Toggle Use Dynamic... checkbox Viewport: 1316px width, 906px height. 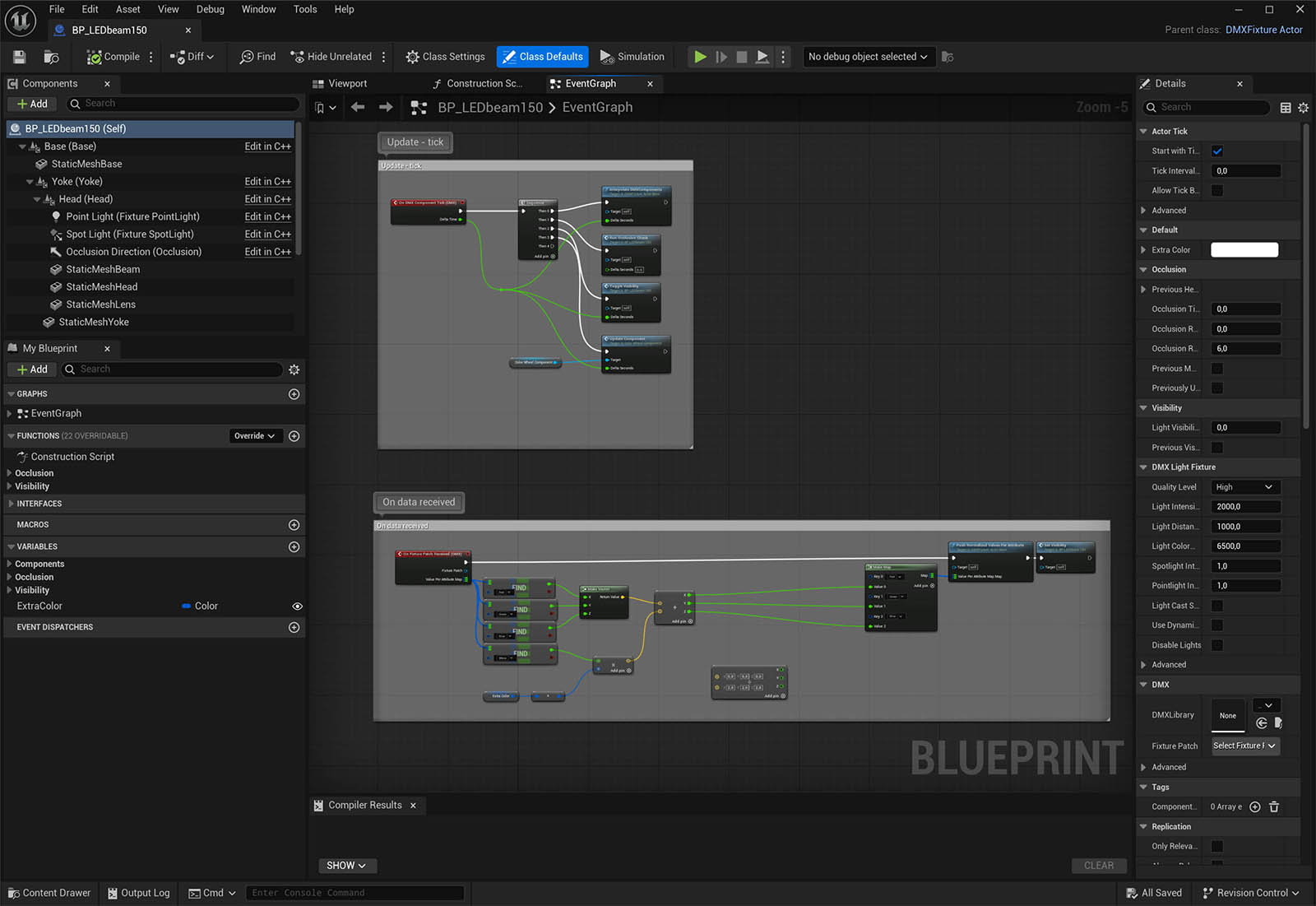click(1217, 625)
